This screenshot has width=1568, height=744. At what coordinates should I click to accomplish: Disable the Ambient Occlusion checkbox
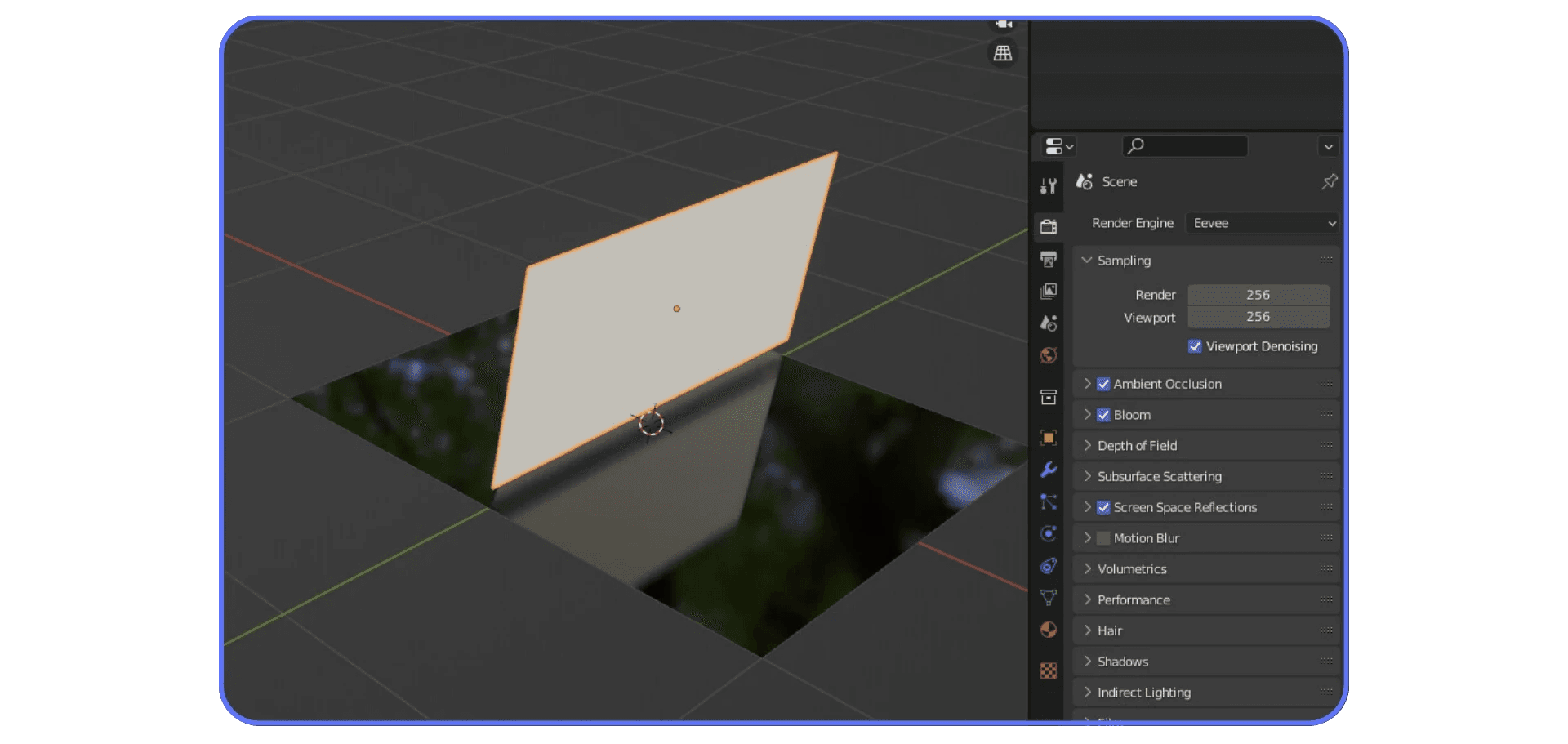point(1103,384)
